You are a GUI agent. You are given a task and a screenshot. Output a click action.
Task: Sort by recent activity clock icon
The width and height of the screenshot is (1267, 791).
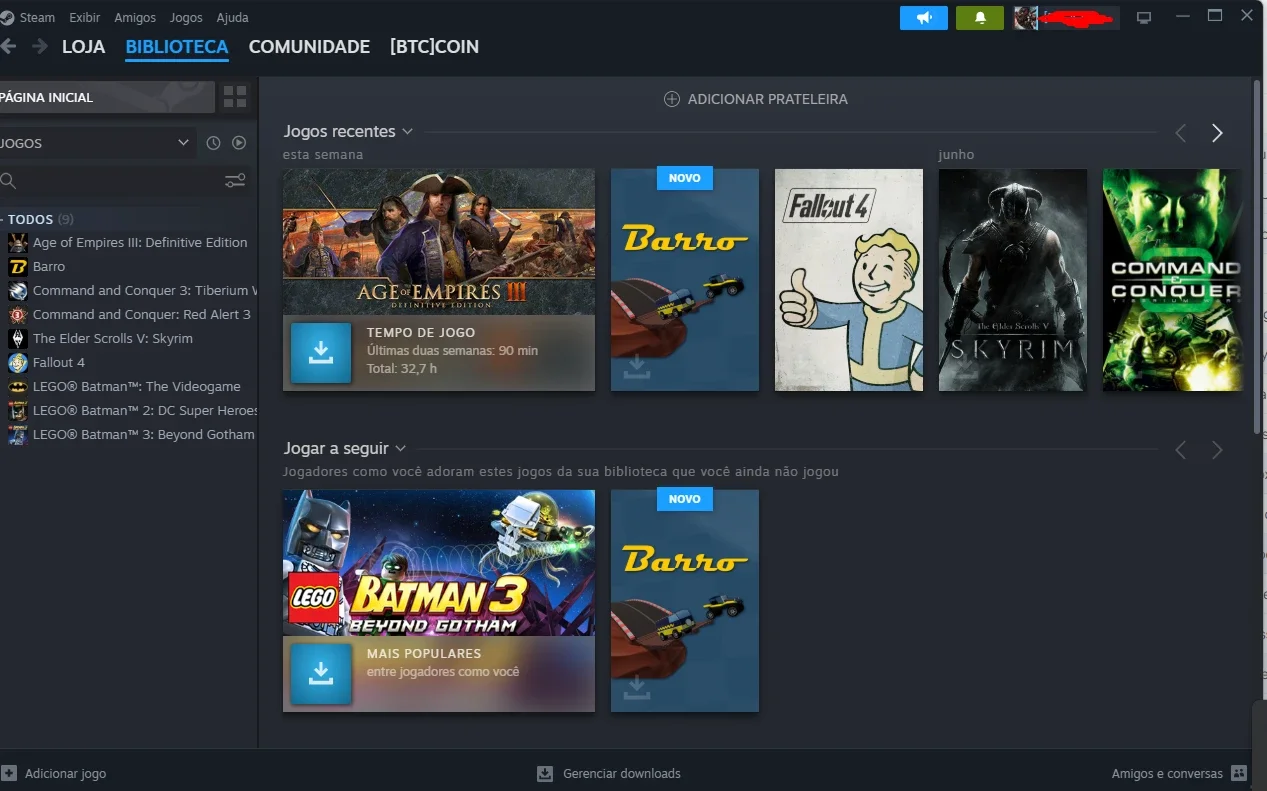click(213, 143)
